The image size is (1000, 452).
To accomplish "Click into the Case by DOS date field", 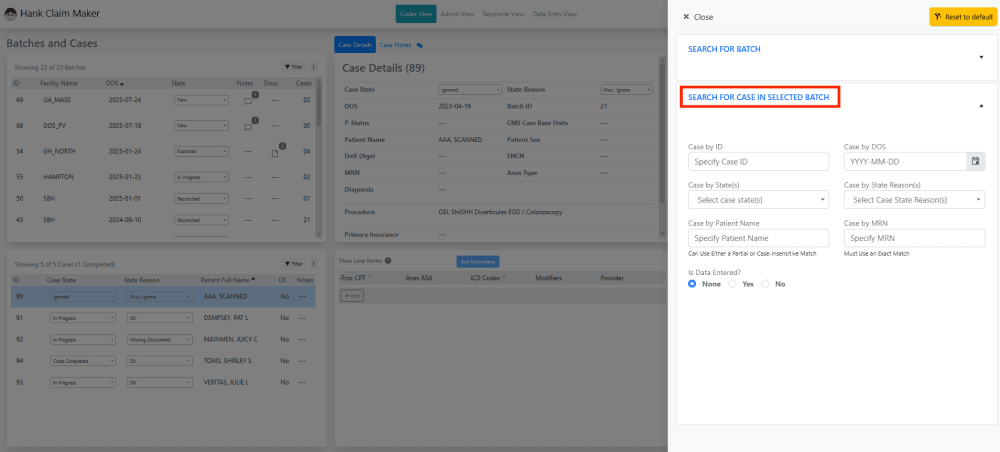I will pos(906,161).
